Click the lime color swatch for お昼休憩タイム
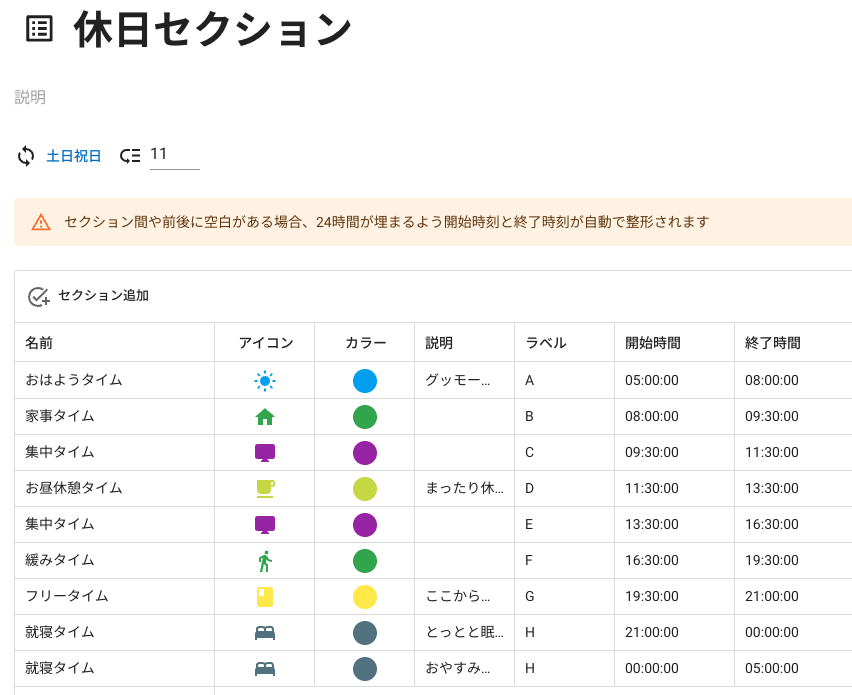This screenshot has width=852, height=695. [x=365, y=489]
